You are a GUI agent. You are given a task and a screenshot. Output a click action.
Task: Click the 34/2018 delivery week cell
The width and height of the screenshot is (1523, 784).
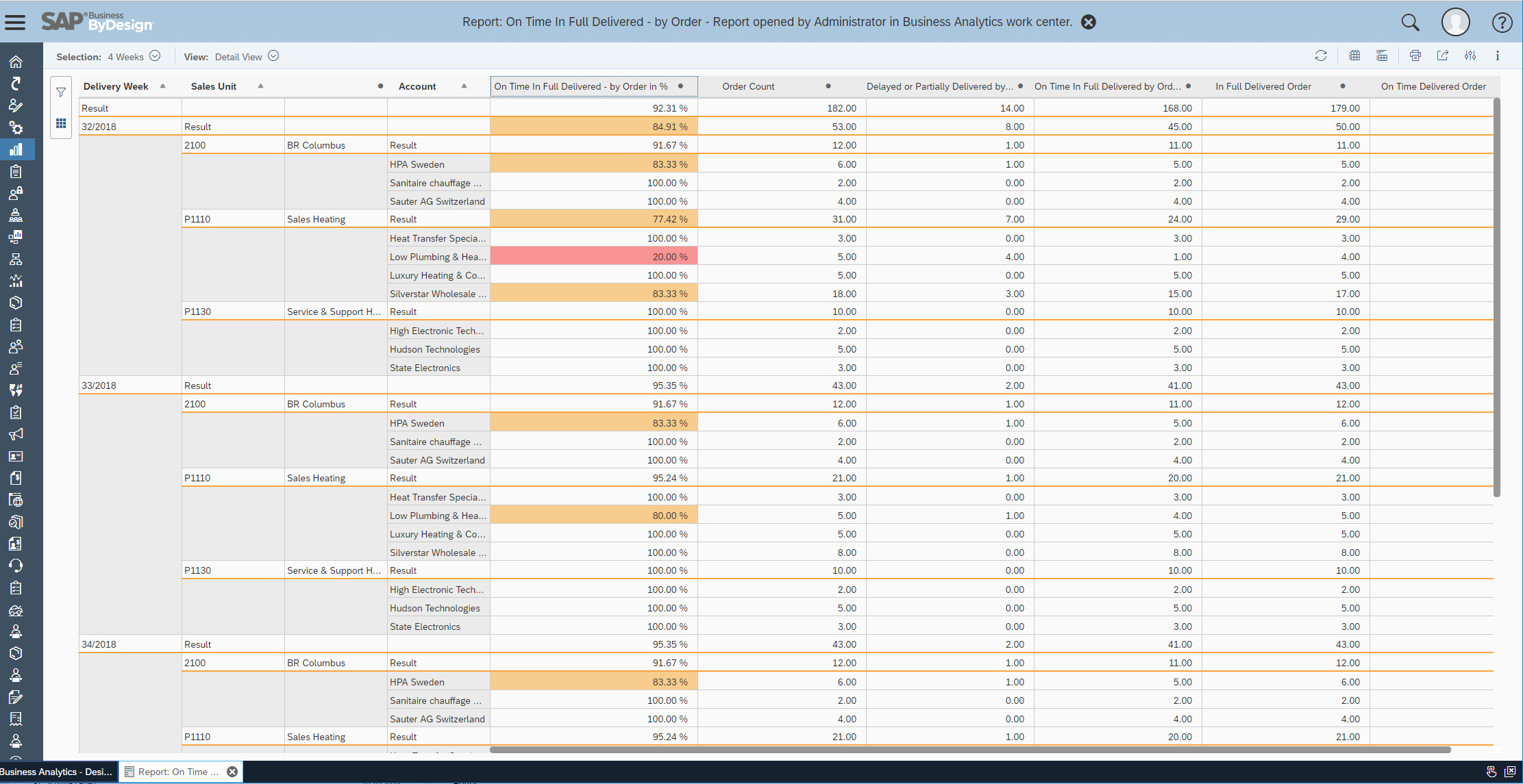click(130, 644)
